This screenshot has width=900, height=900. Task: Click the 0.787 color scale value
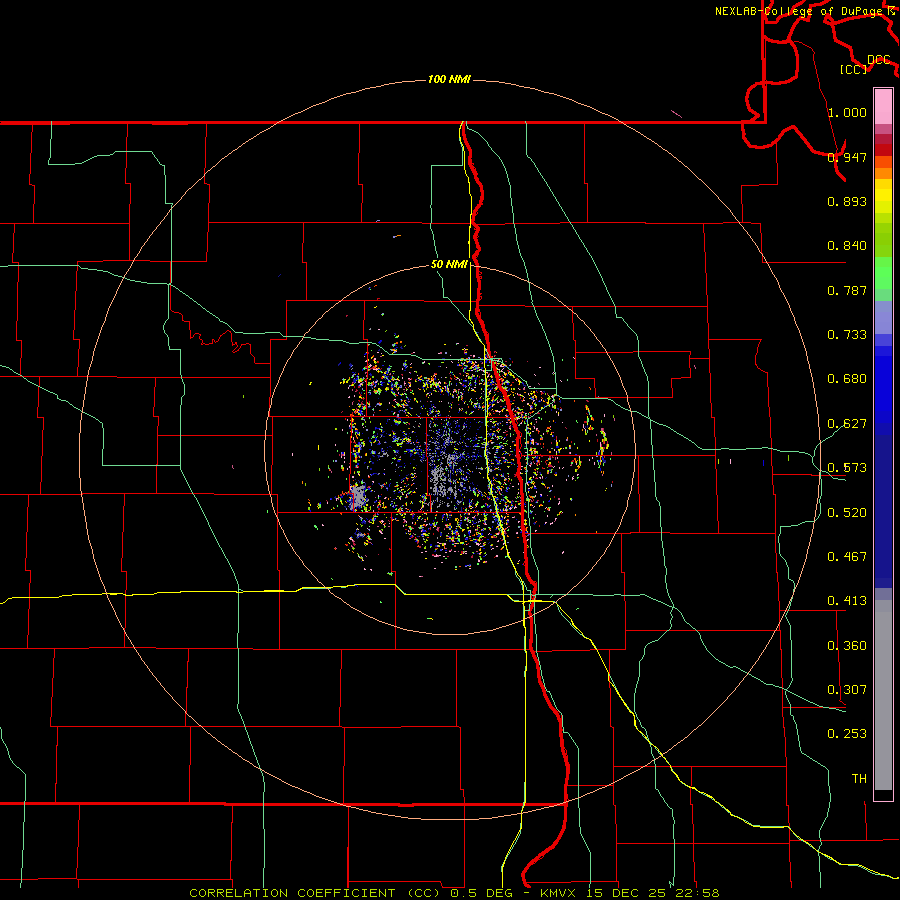(x=847, y=290)
